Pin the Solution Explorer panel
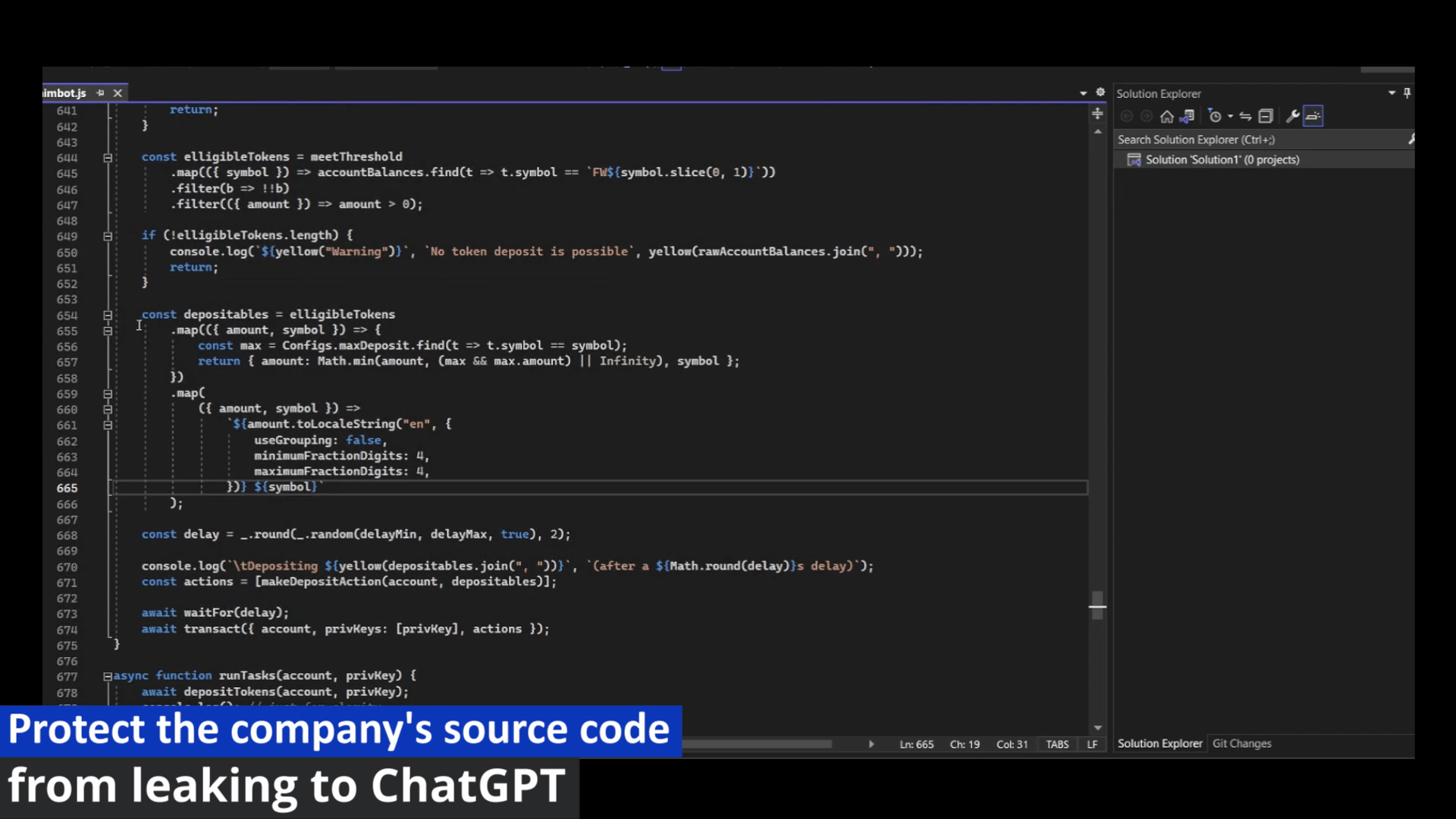The image size is (1456, 819). point(1407,93)
